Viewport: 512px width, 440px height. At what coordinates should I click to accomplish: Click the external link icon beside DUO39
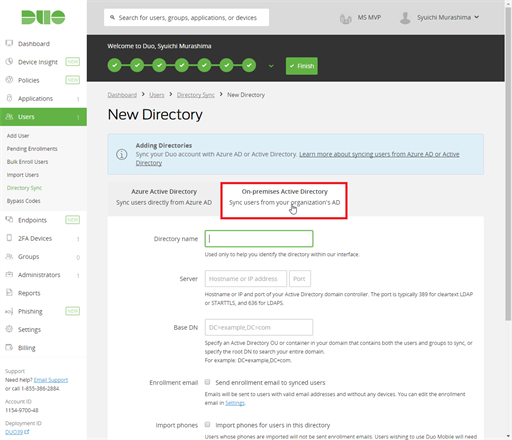coord(27,432)
